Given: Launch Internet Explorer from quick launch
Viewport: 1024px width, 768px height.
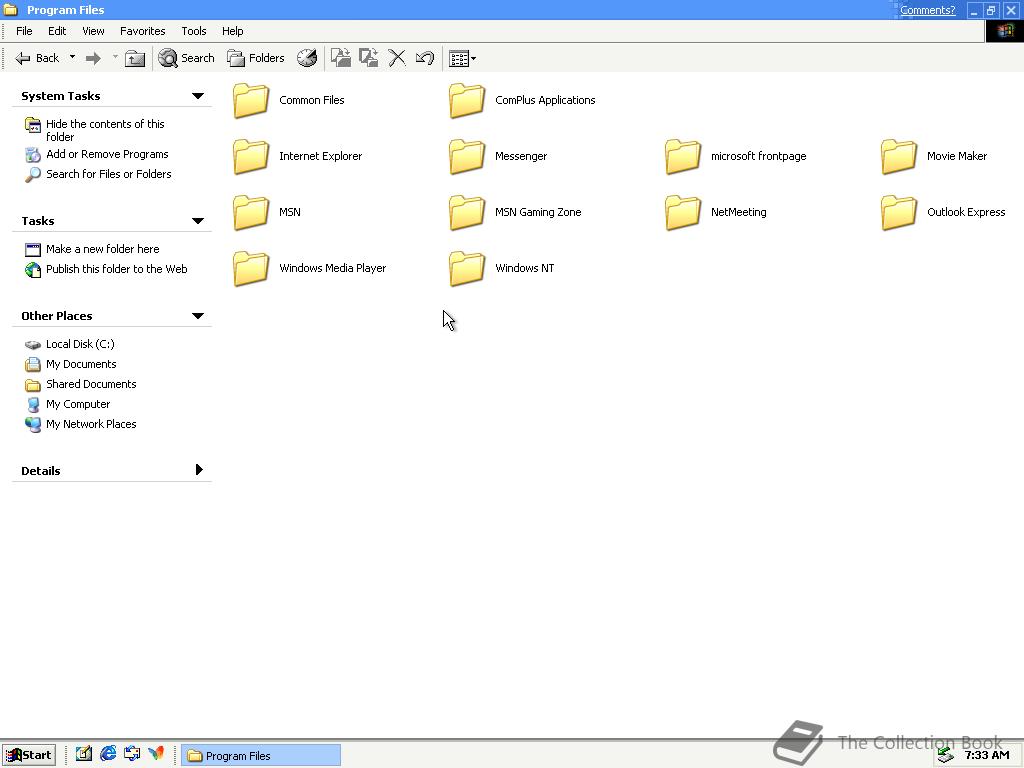Looking at the screenshot, I should tap(108, 754).
